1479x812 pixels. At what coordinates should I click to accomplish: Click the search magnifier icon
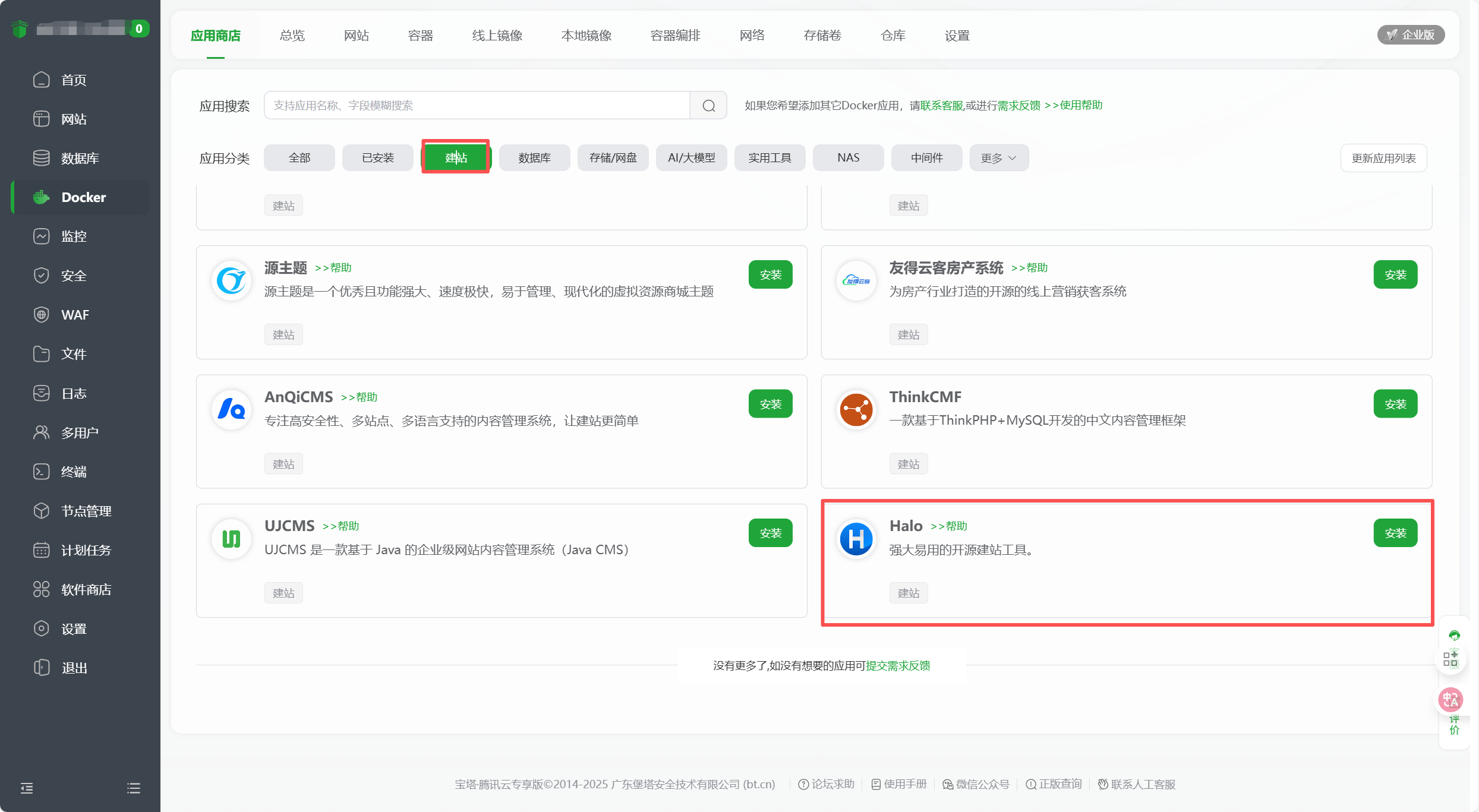(x=708, y=106)
